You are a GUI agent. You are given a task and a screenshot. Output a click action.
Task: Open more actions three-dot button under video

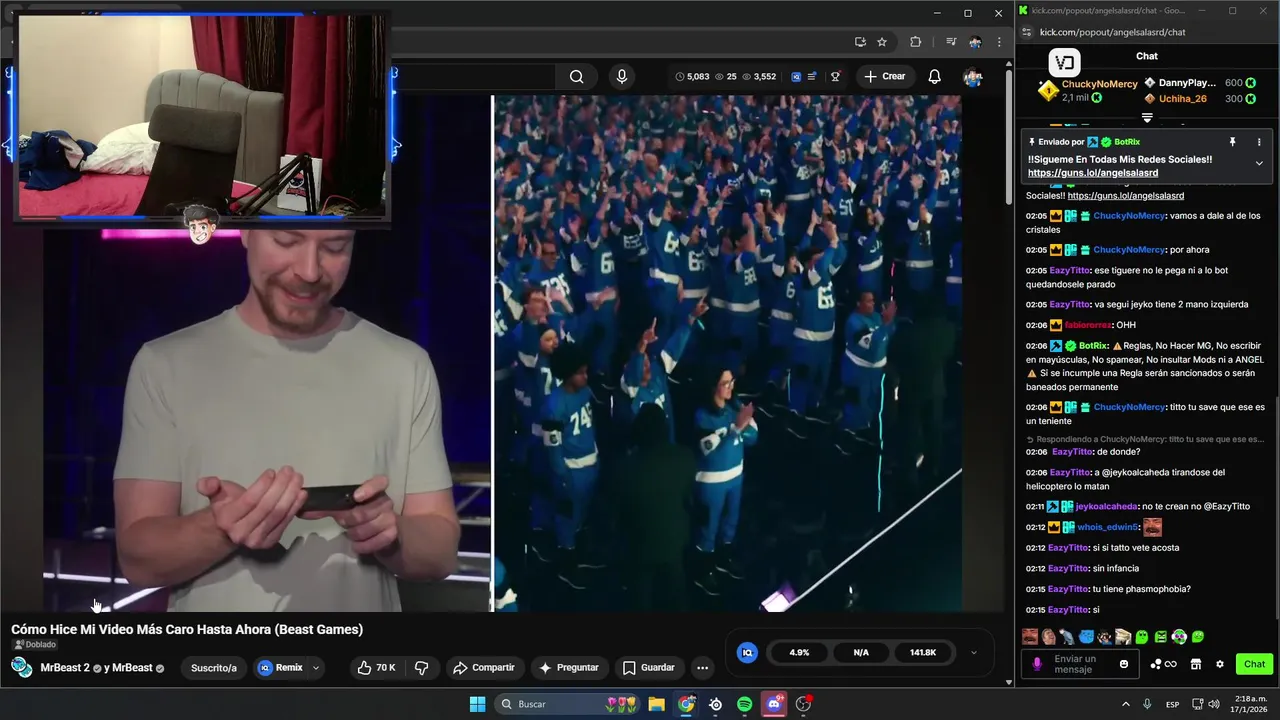pyautogui.click(x=702, y=668)
